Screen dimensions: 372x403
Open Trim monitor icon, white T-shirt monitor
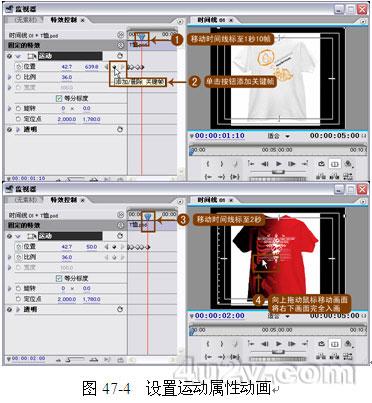[348, 176]
